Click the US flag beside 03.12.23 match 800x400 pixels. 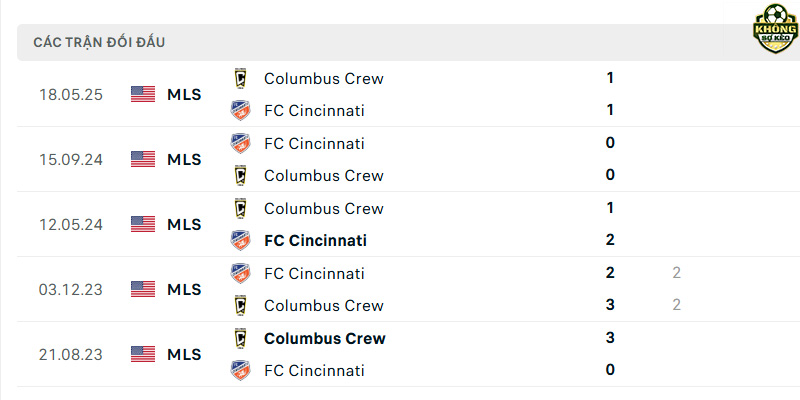tap(143, 289)
